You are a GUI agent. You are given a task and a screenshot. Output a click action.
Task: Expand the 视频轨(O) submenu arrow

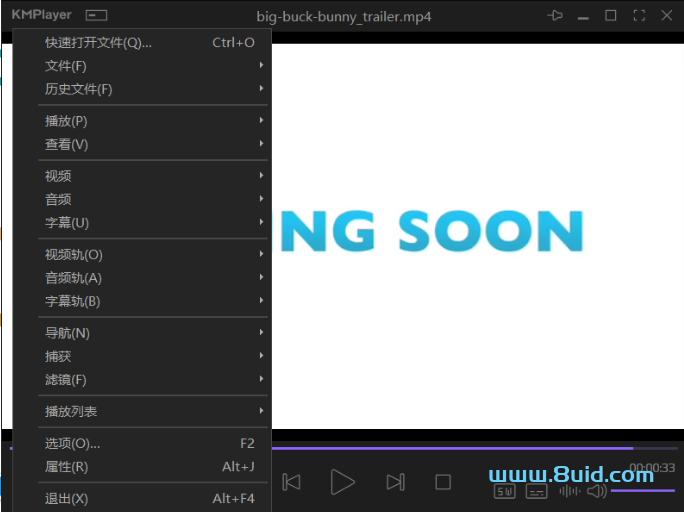[x=261, y=254]
